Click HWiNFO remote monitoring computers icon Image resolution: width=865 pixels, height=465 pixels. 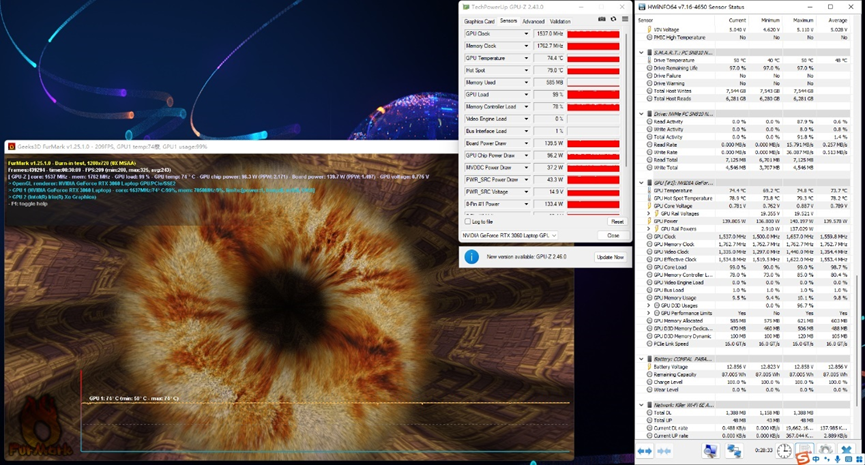click(710, 452)
